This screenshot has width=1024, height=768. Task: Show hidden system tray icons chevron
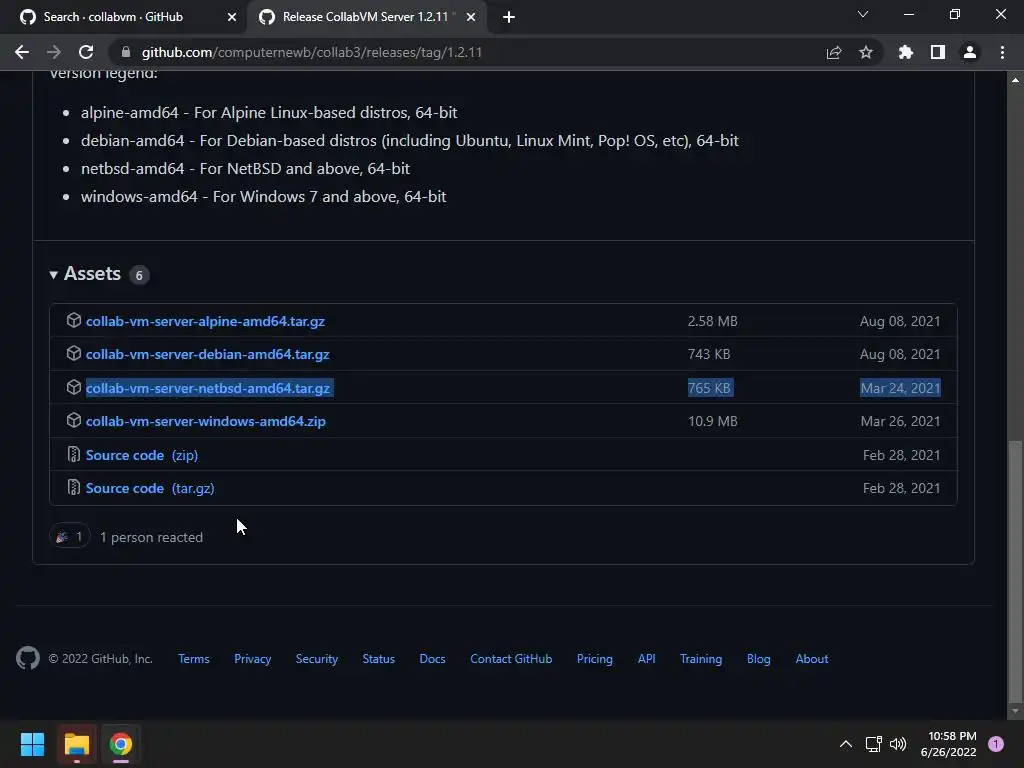[846, 744]
